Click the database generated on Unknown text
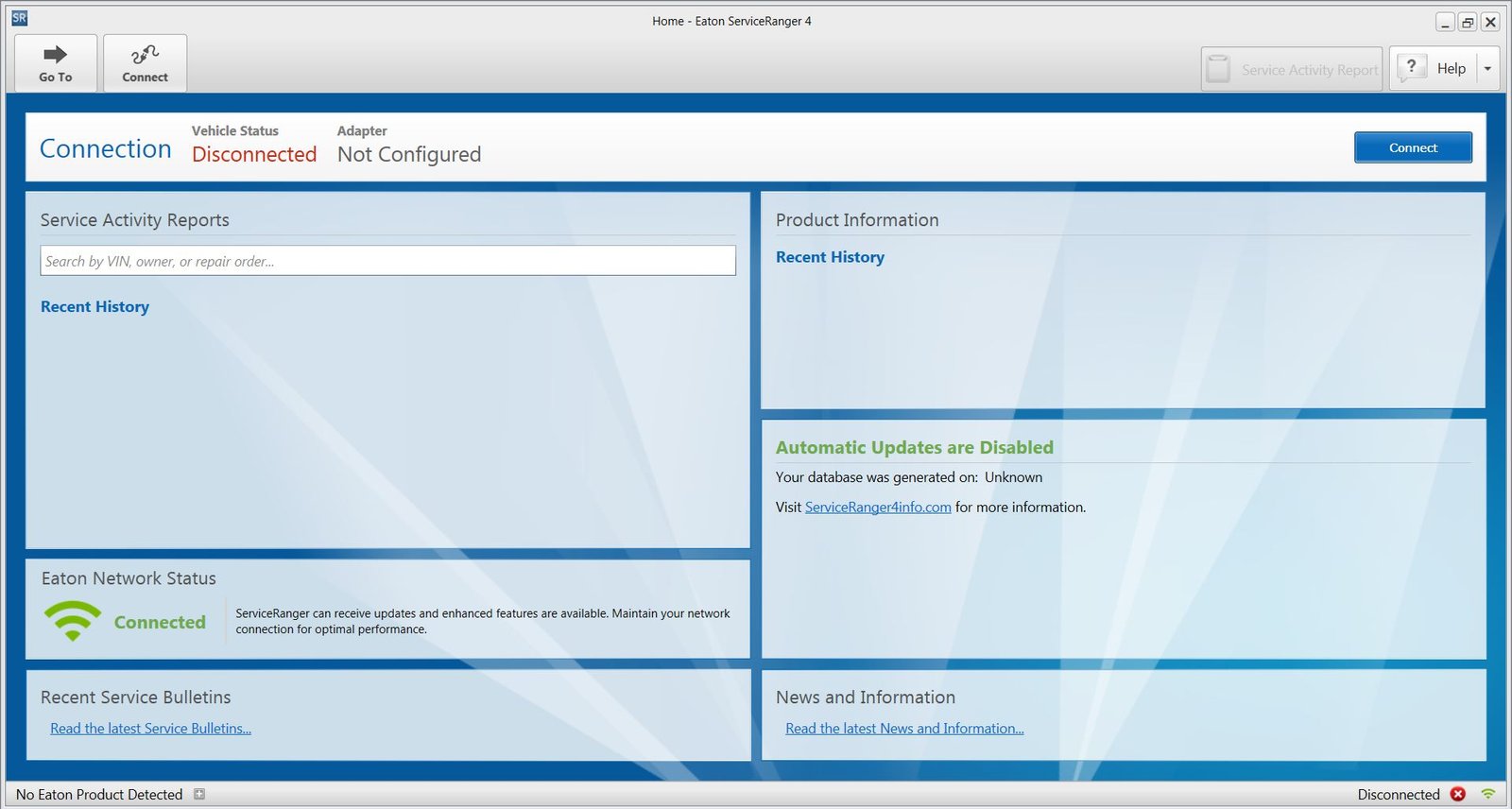 (x=909, y=477)
